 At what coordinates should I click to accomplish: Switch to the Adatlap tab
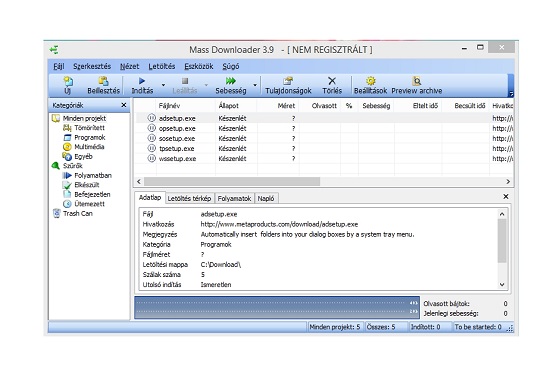(x=150, y=198)
